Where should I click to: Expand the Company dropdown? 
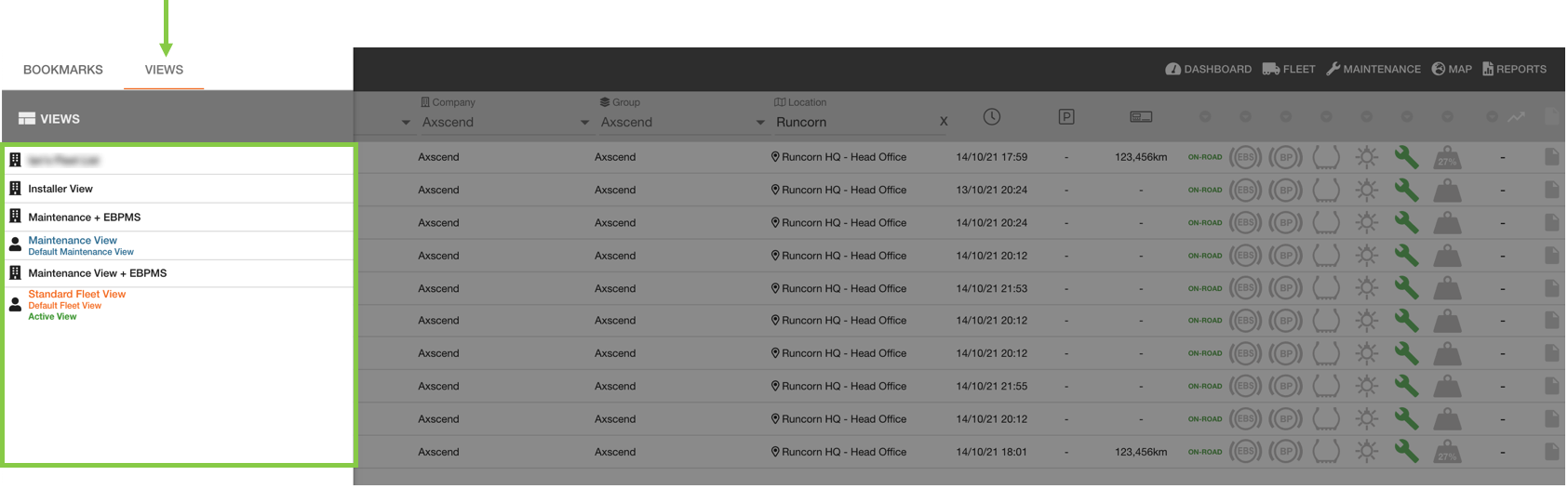(584, 123)
